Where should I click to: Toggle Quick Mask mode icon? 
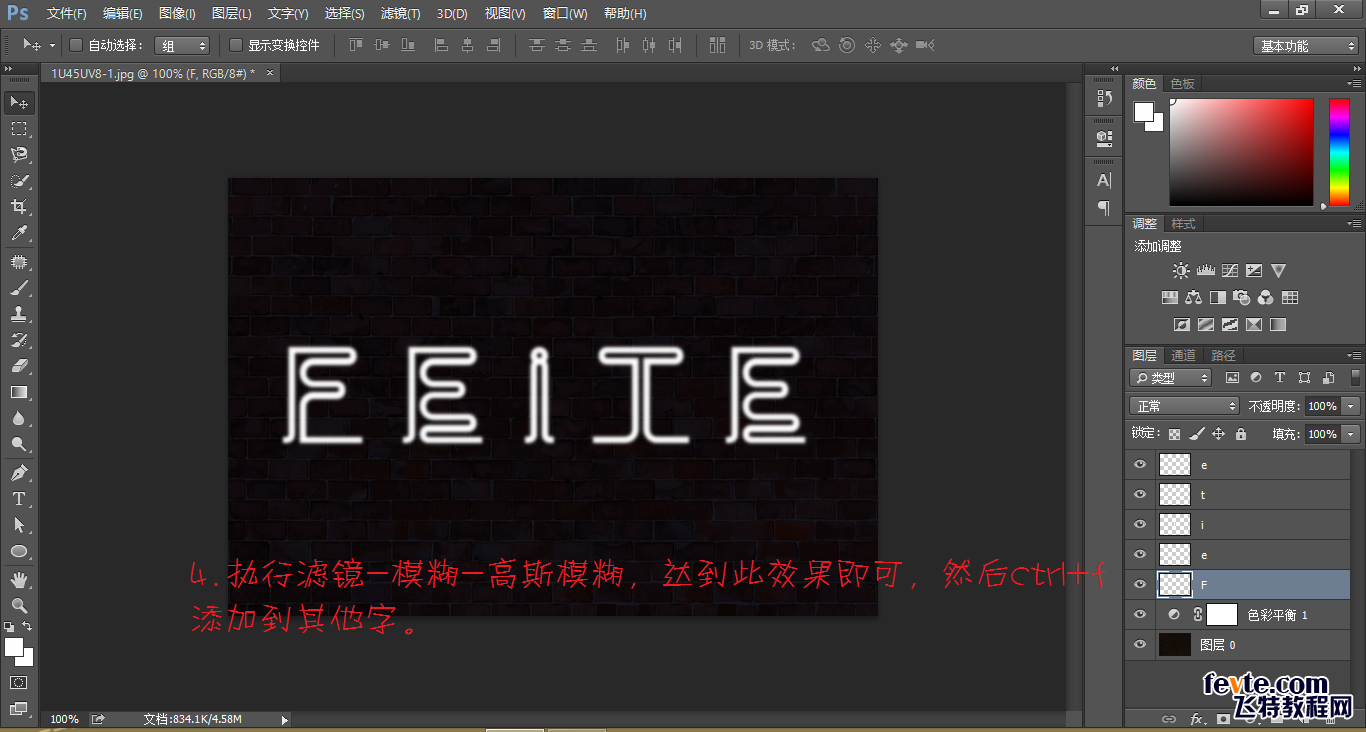tap(19, 682)
